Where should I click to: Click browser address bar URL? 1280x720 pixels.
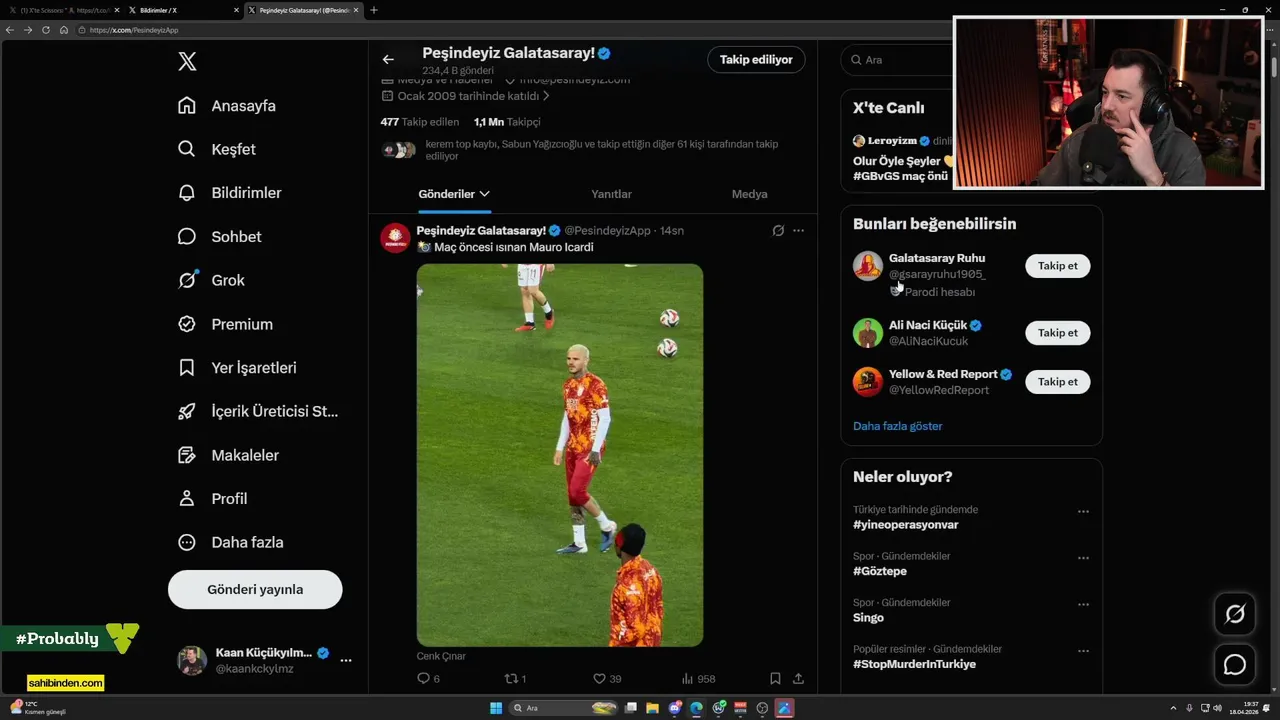pos(134,30)
